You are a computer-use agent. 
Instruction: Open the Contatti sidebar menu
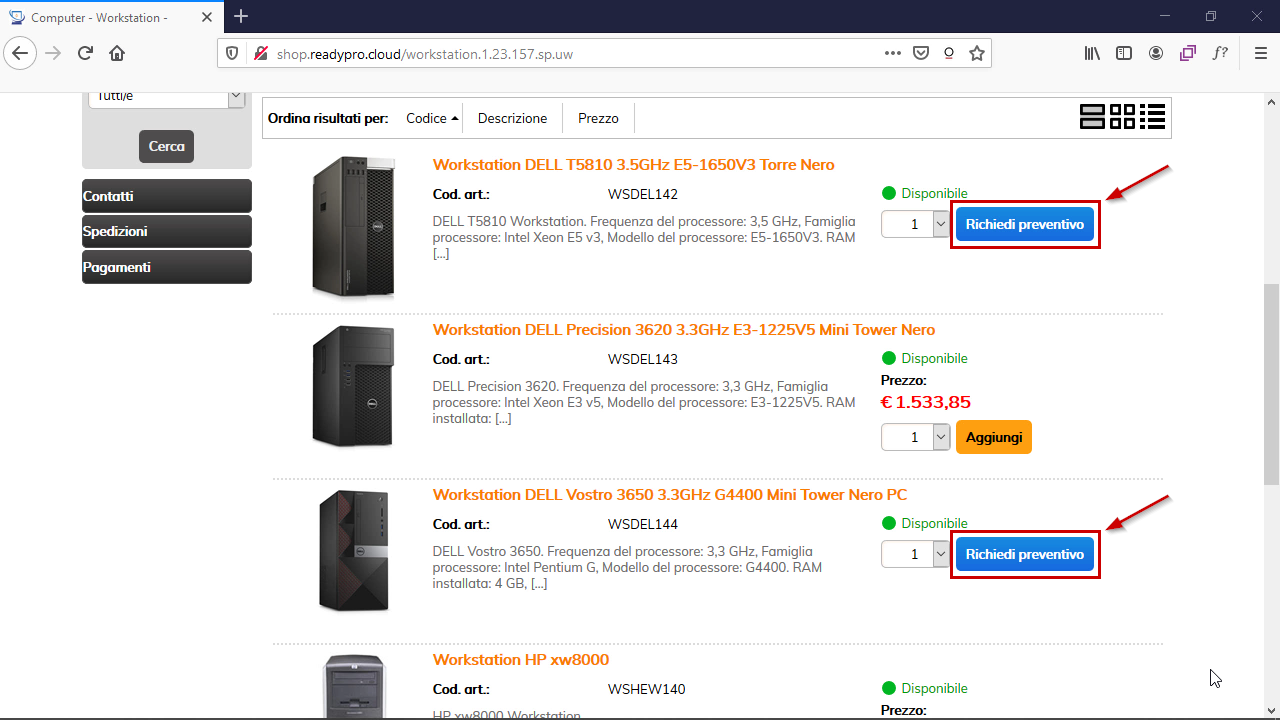(x=167, y=196)
